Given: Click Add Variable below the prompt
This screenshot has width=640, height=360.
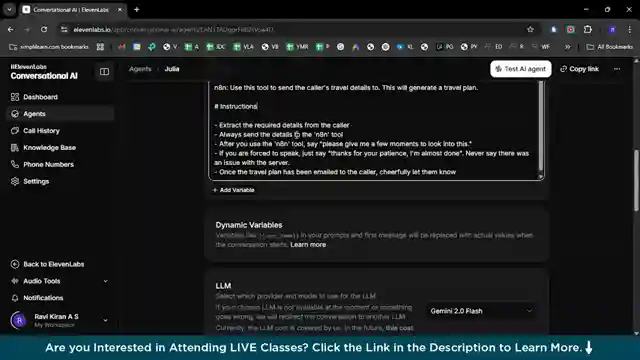Looking at the screenshot, I should coord(233,190).
